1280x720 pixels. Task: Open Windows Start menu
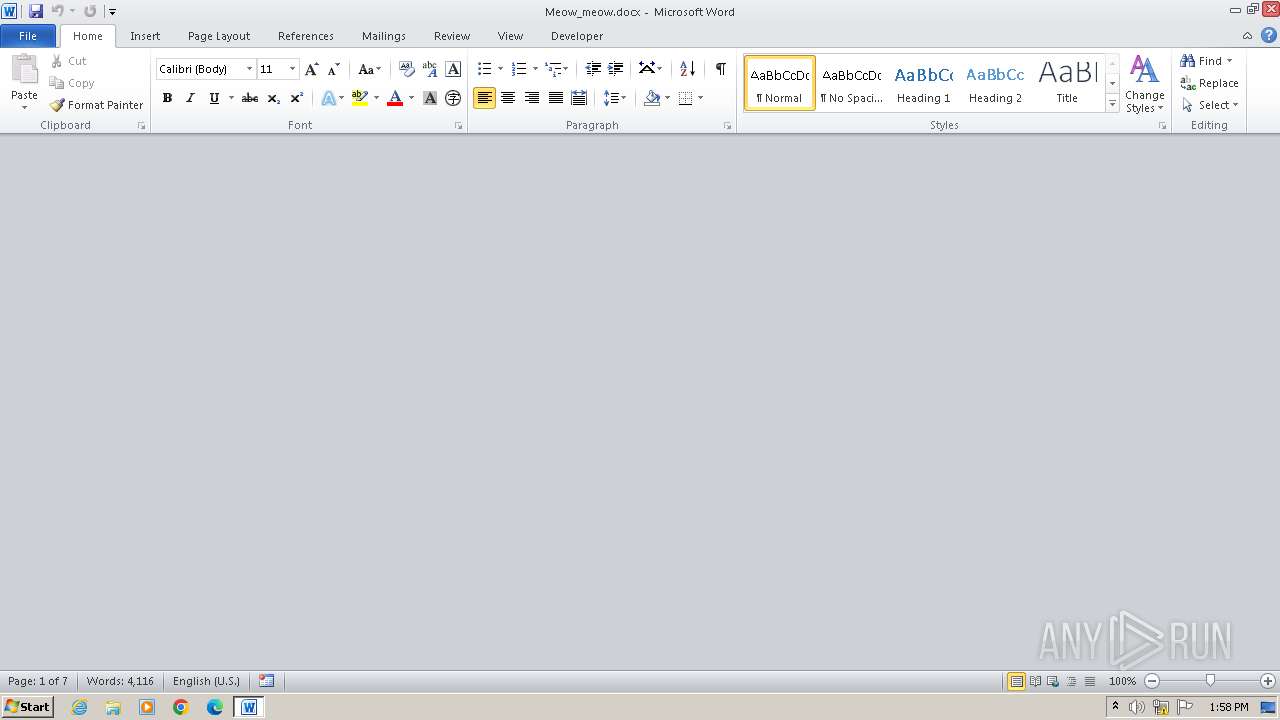(27, 706)
